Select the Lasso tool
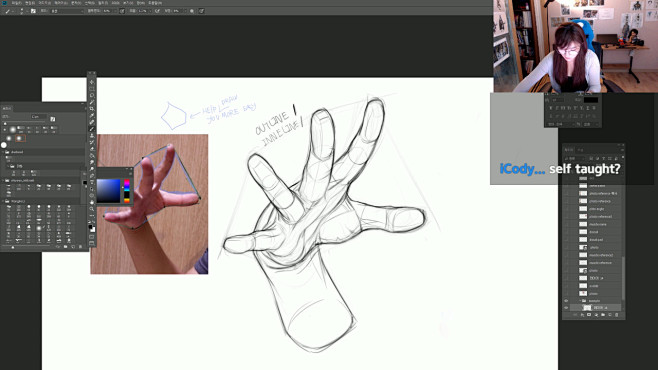 (91, 95)
